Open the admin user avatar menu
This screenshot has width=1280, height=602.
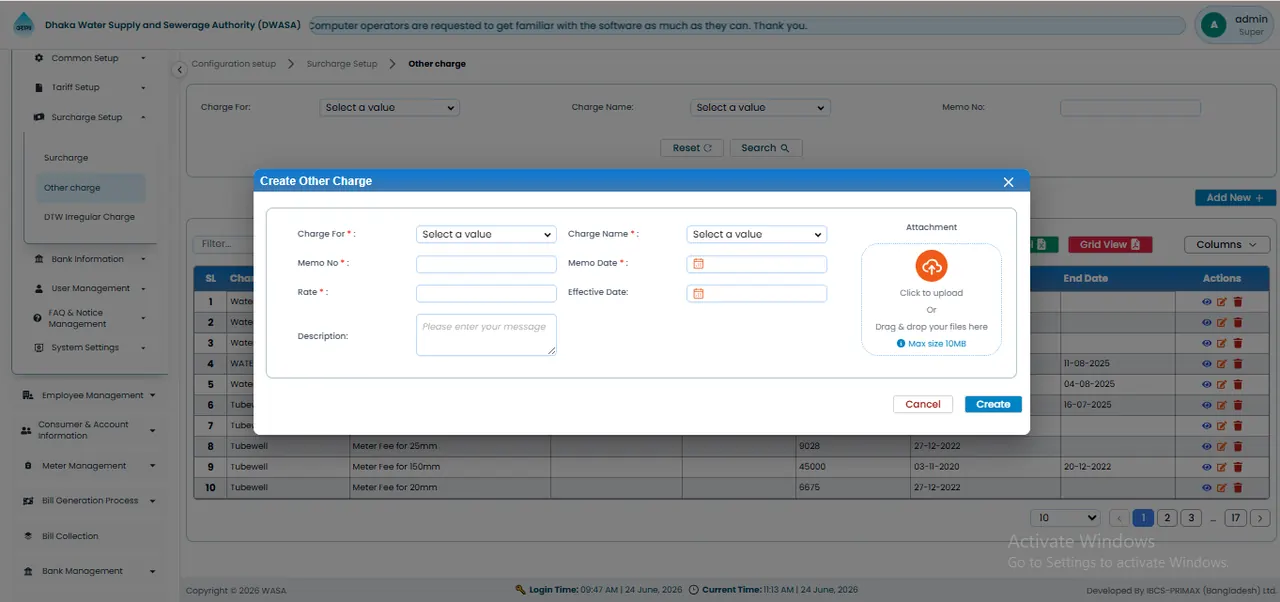click(x=1214, y=25)
